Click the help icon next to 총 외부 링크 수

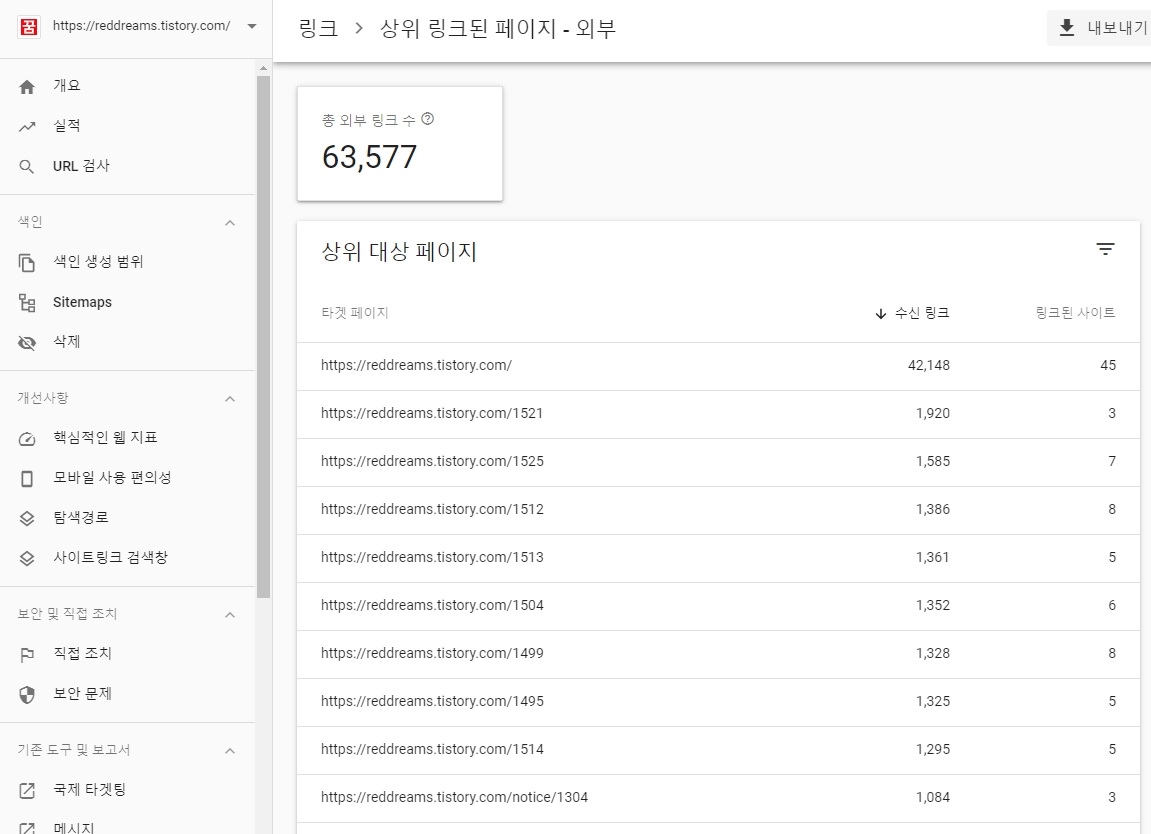428,119
